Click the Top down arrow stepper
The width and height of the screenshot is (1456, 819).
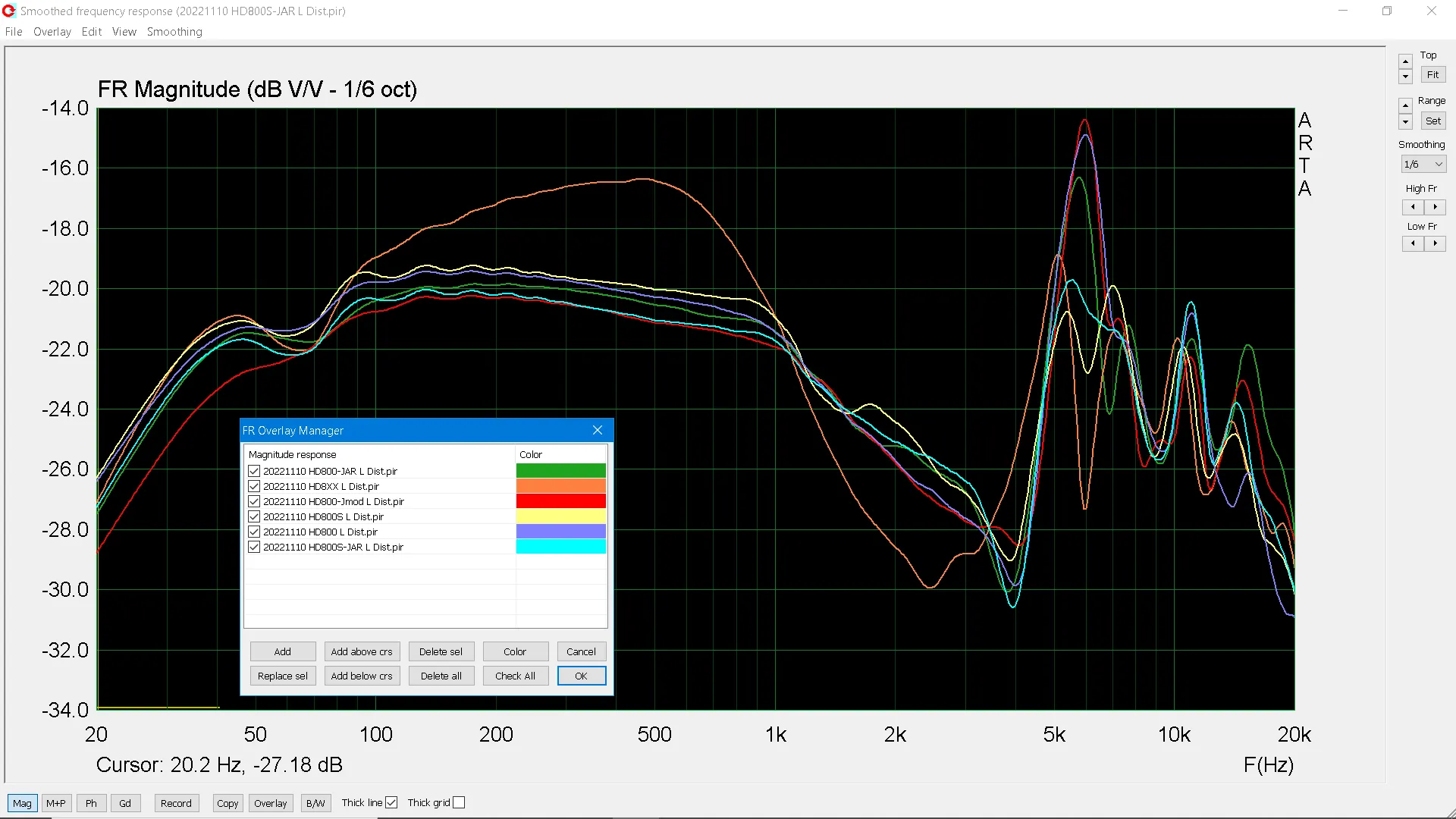point(1405,77)
